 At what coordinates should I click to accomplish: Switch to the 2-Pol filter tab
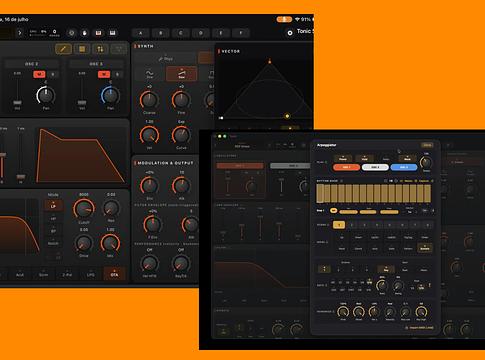67,274
